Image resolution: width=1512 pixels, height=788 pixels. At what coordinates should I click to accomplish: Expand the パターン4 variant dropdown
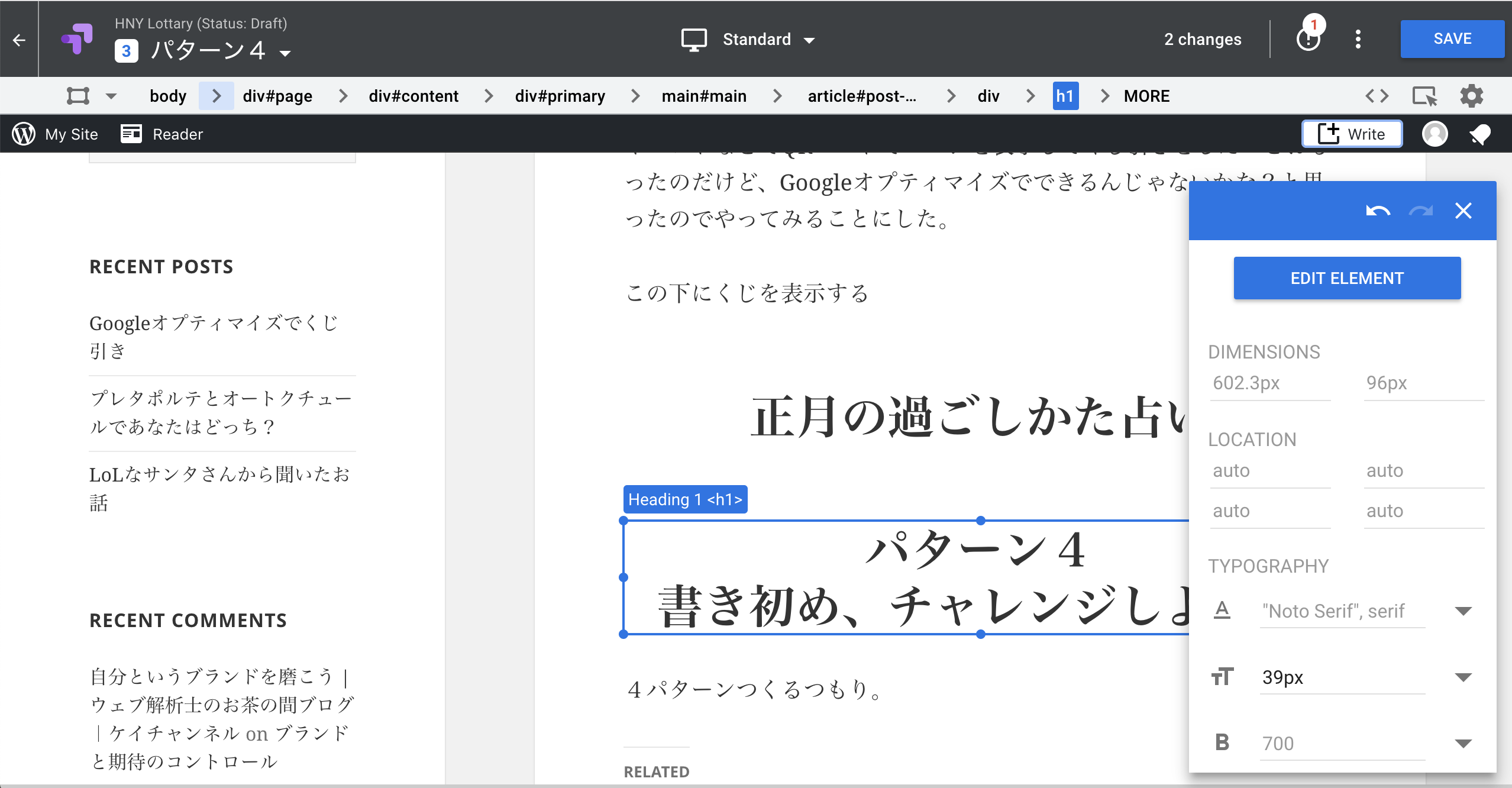point(286,53)
